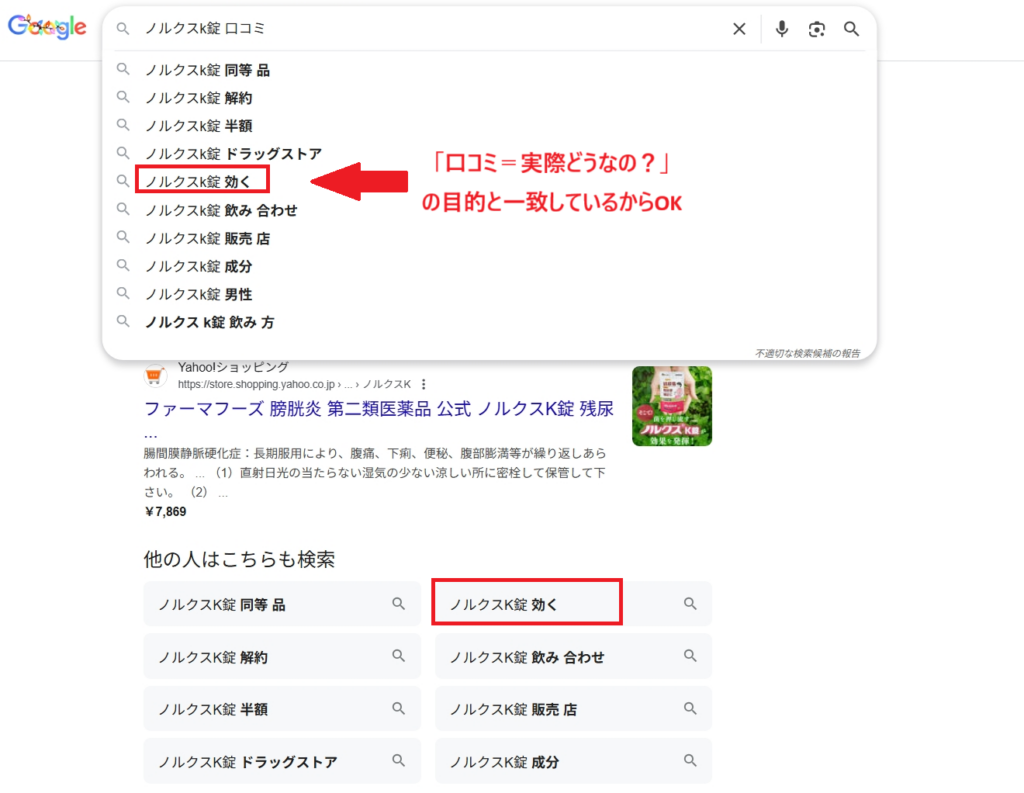
Task: Click inside the search input field
Action: click(x=430, y=29)
